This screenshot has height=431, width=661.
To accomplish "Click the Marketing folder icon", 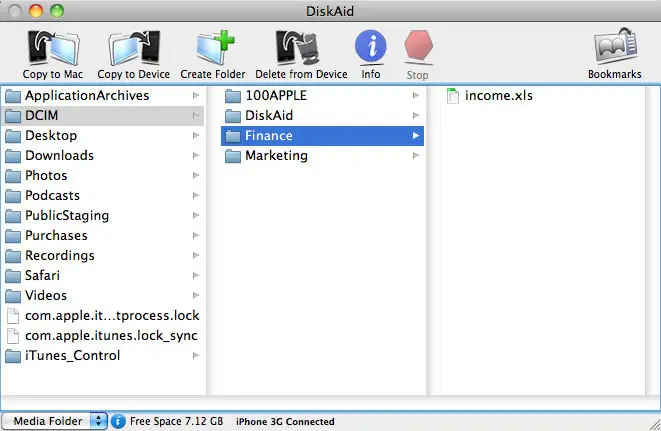I will (x=233, y=156).
